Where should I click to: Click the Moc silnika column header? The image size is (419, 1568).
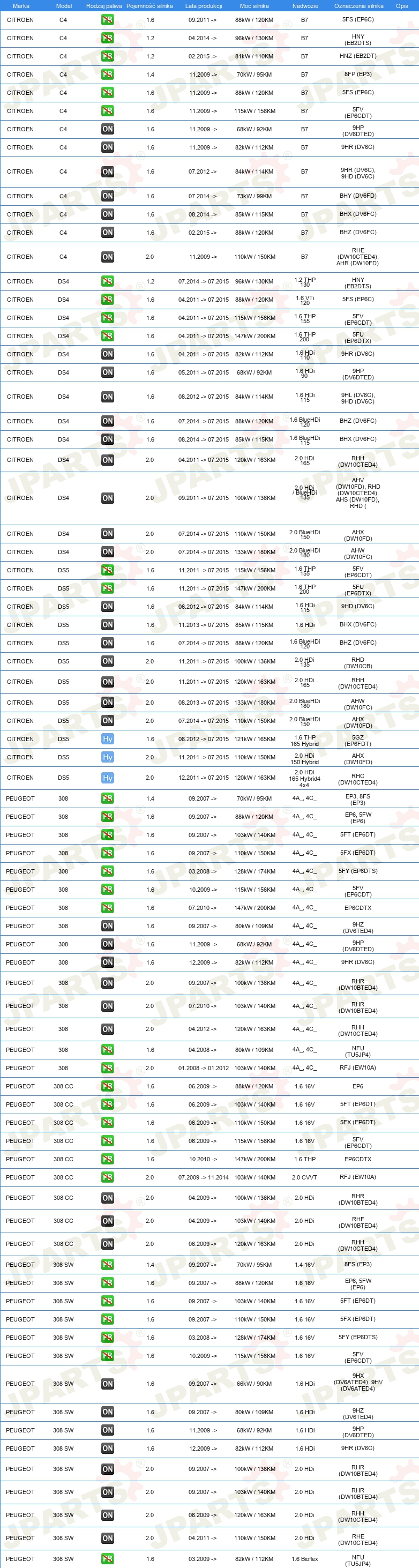[x=254, y=5]
